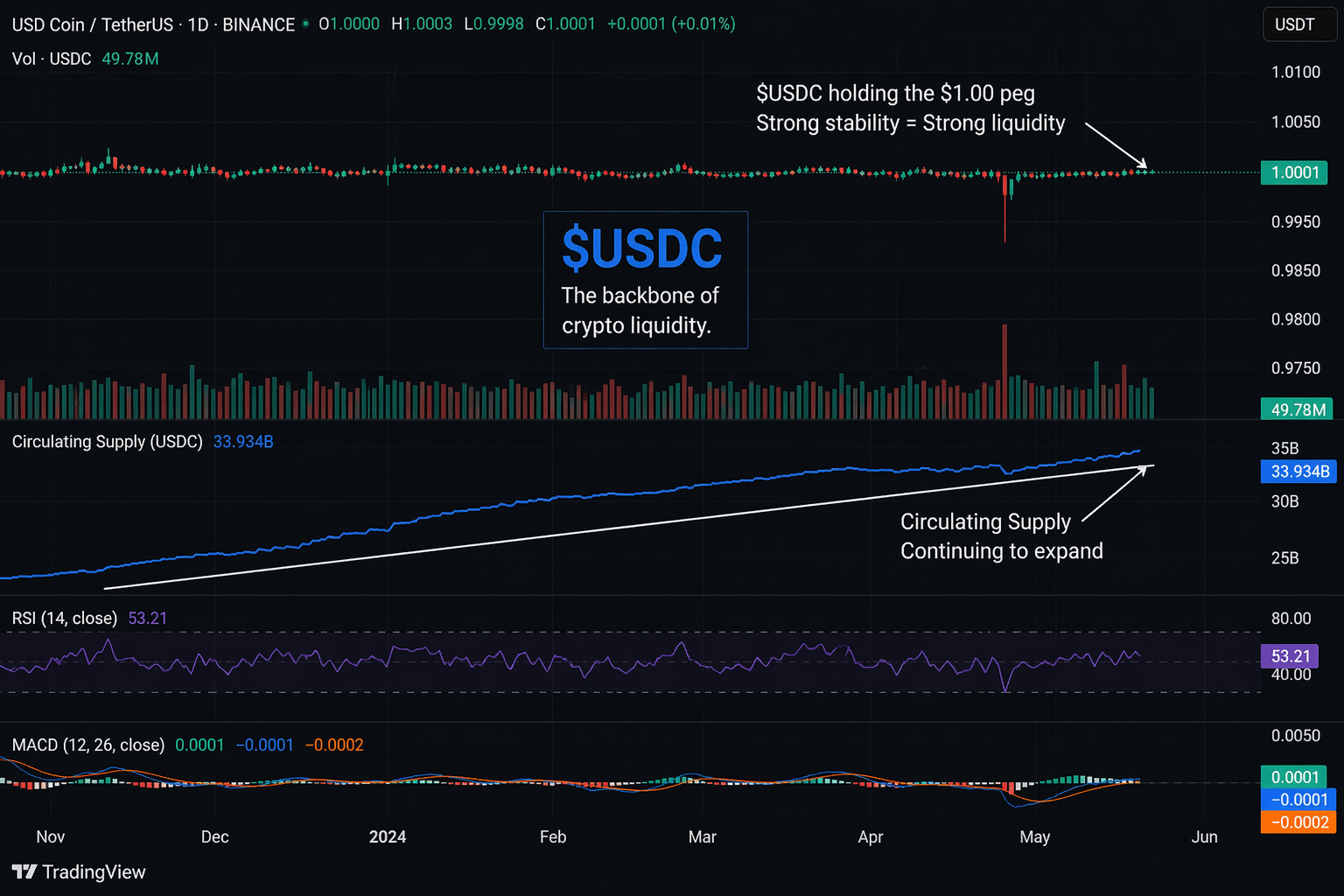Click the 1.0050 price axis label
The width and height of the screenshot is (1344, 896).
click(1296, 122)
